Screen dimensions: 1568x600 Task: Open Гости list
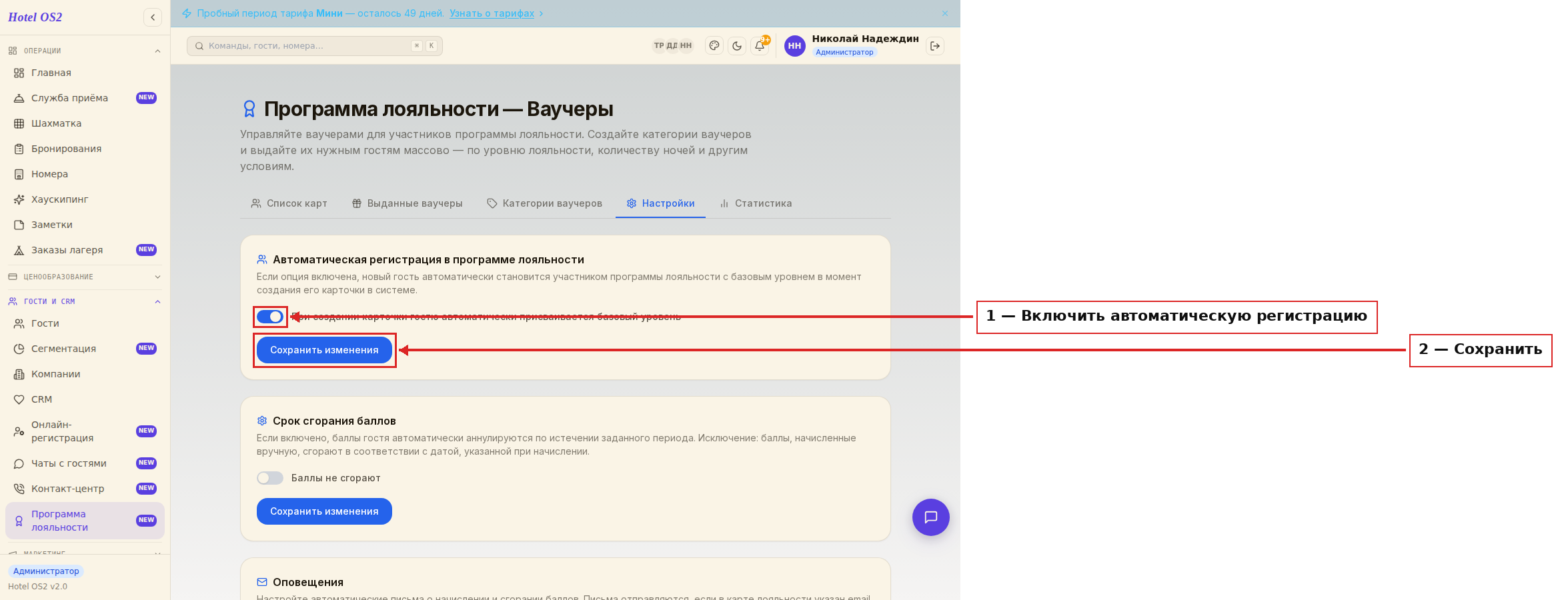pyautogui.click(x=85, y=323)
